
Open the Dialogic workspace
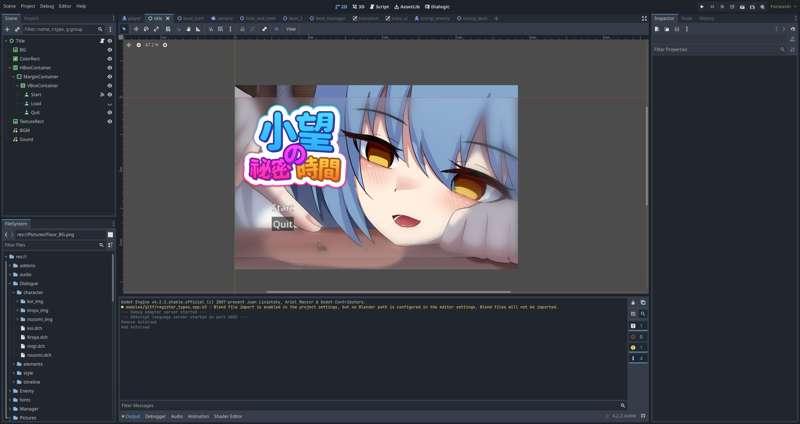[438, 7]
